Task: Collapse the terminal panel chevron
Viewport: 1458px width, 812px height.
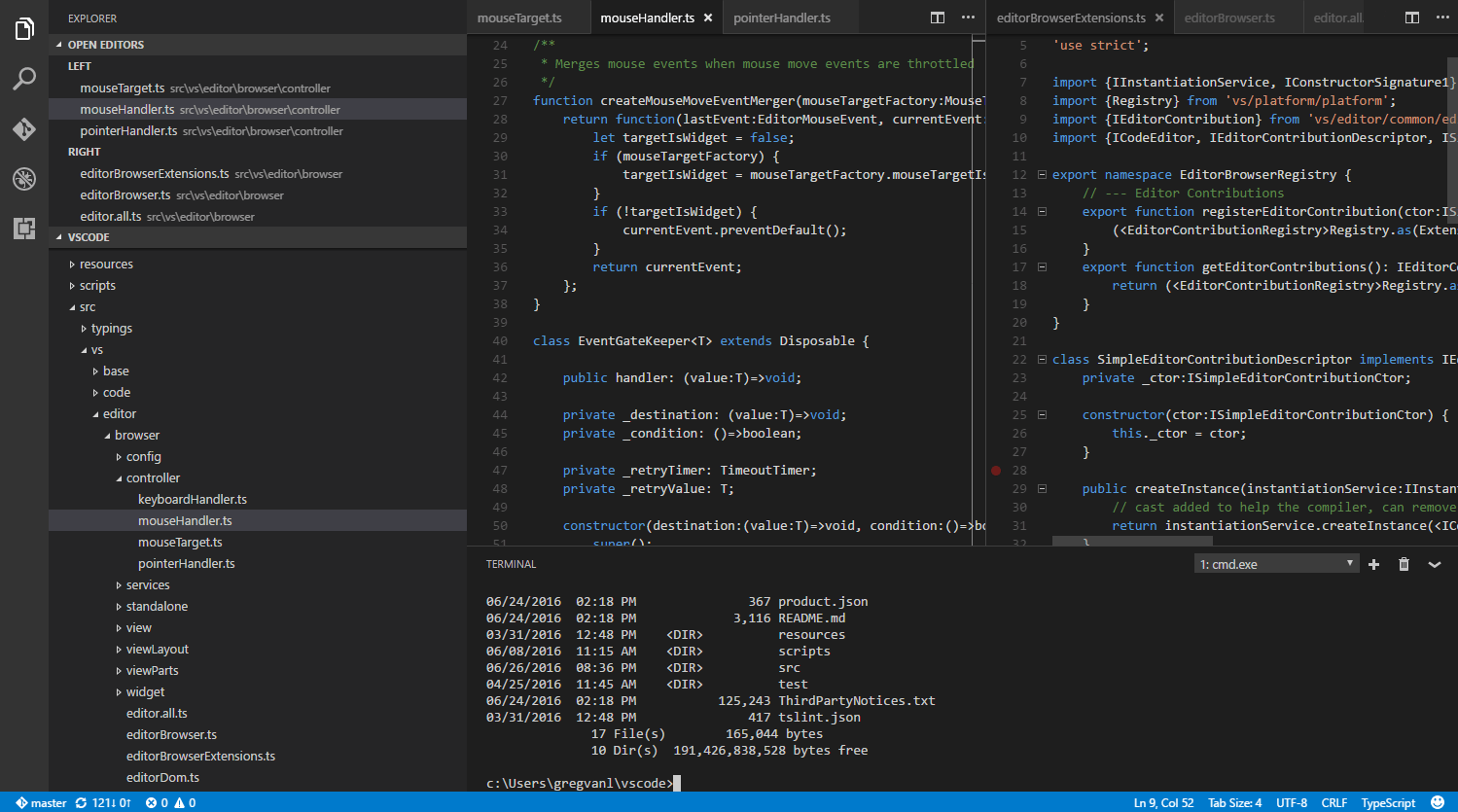Action: [1434, 564]
